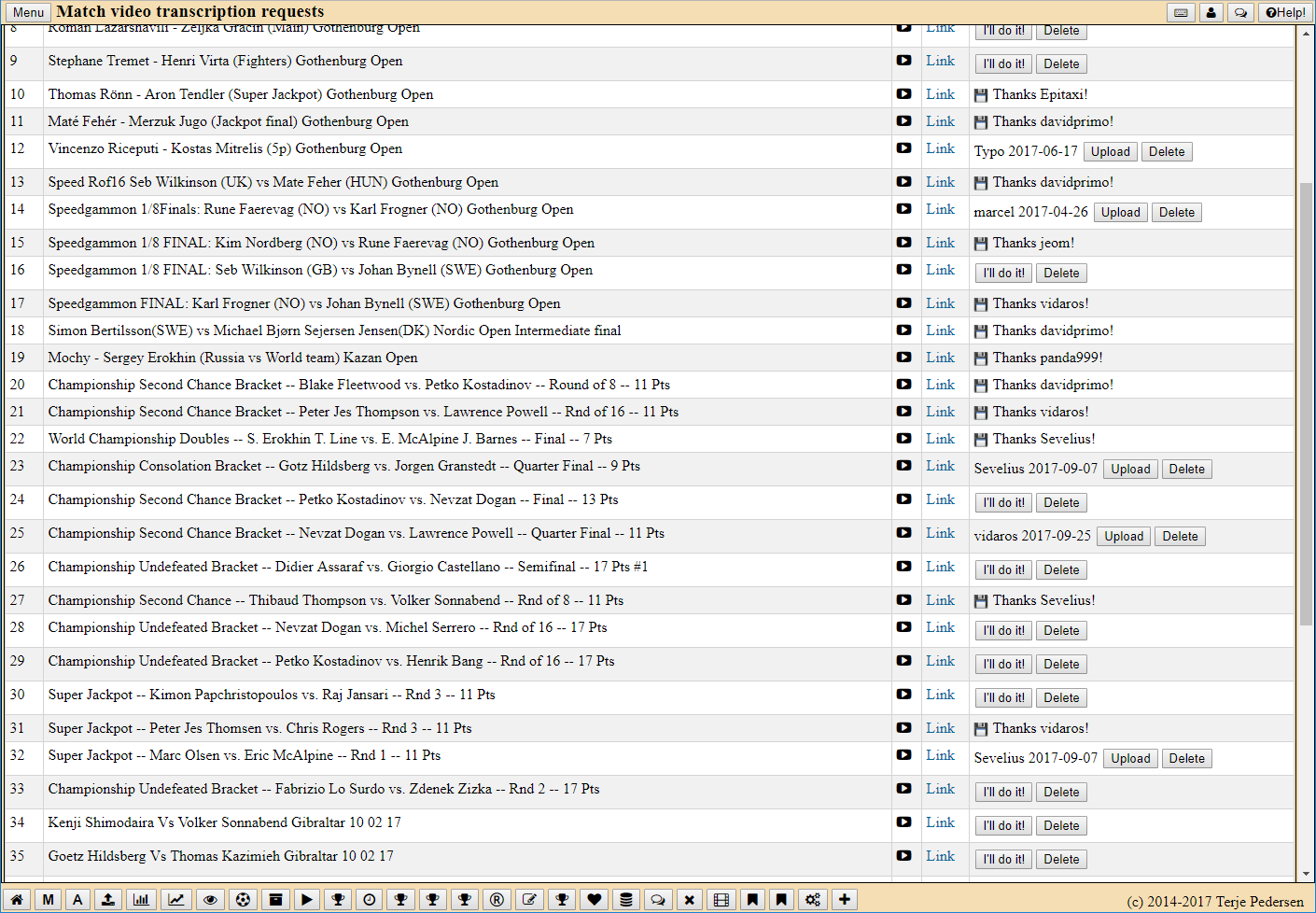Upload transcription for Marc Olsen vs. Eric McAlpine
Screen dimensions: 1316x913
pyautogui.click(x=1130, y=759)
